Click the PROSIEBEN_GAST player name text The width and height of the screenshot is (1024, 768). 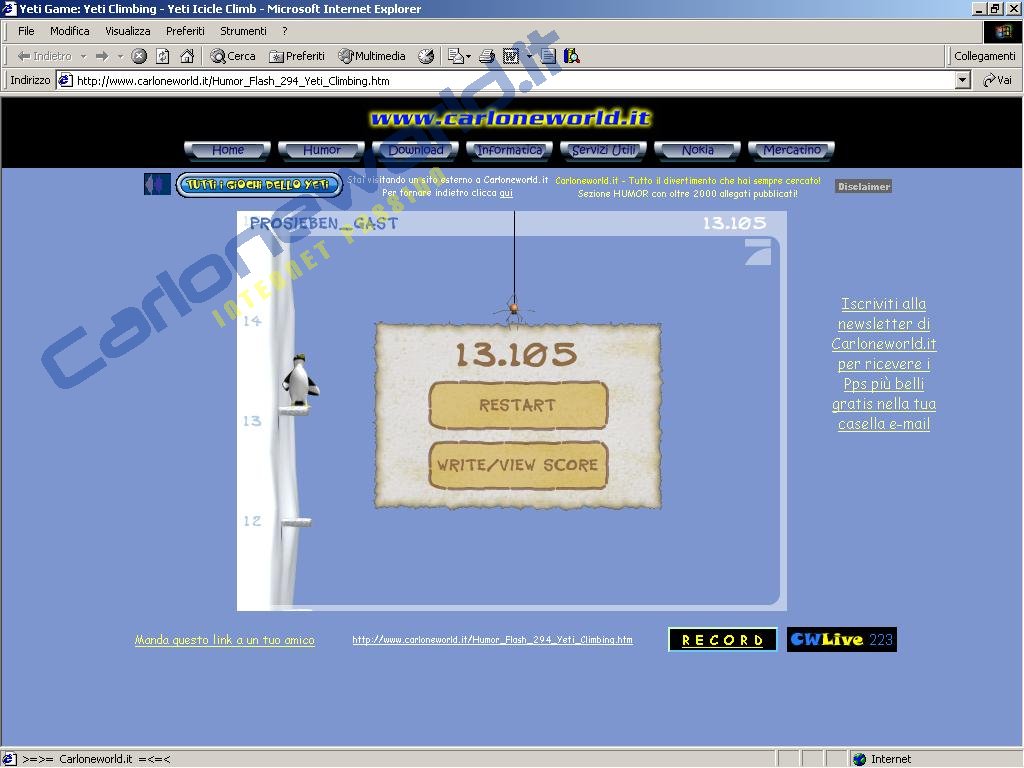pyautogui.click(x=324, y=223)
